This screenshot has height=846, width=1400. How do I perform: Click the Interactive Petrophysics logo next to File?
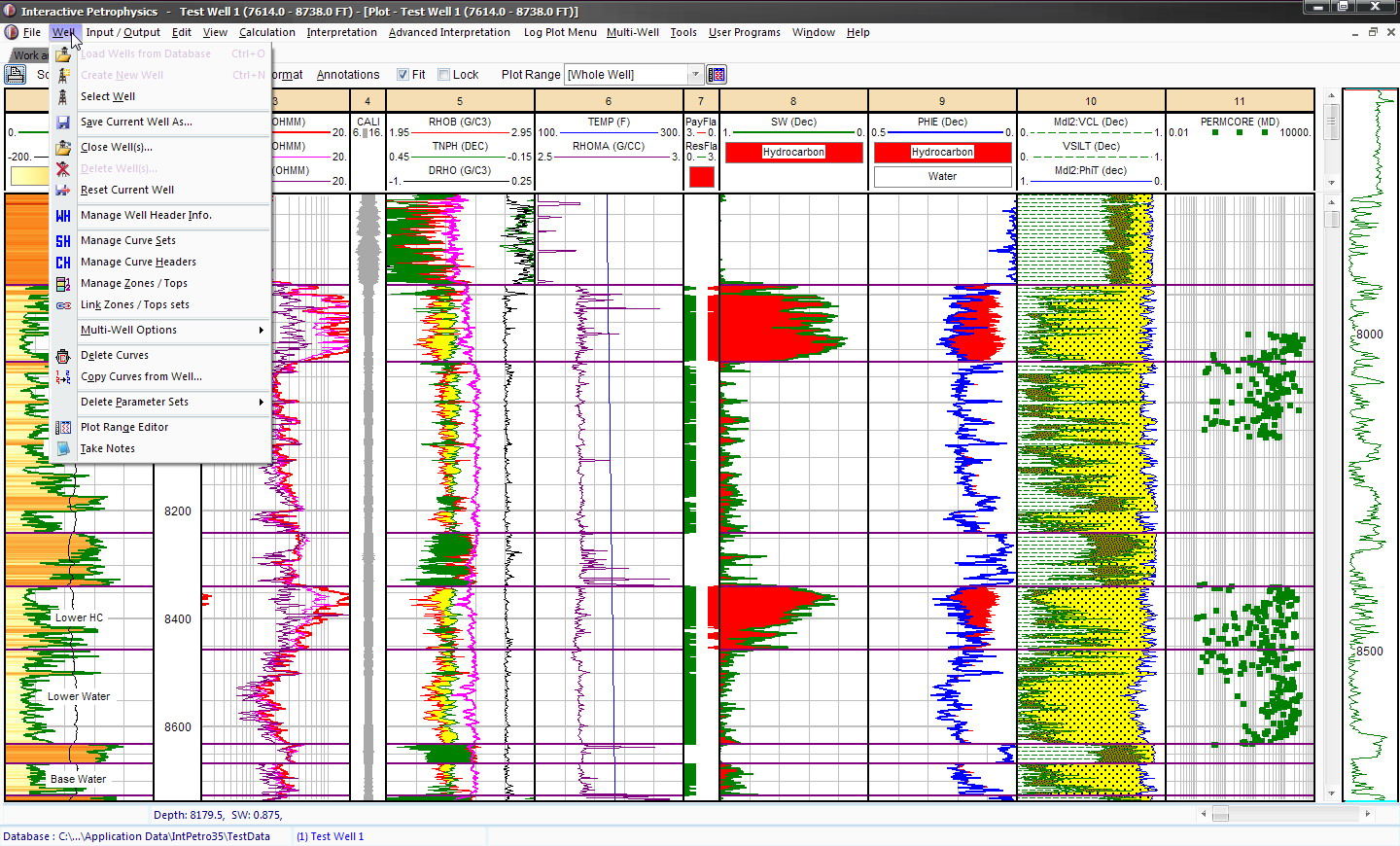point(12,32)
